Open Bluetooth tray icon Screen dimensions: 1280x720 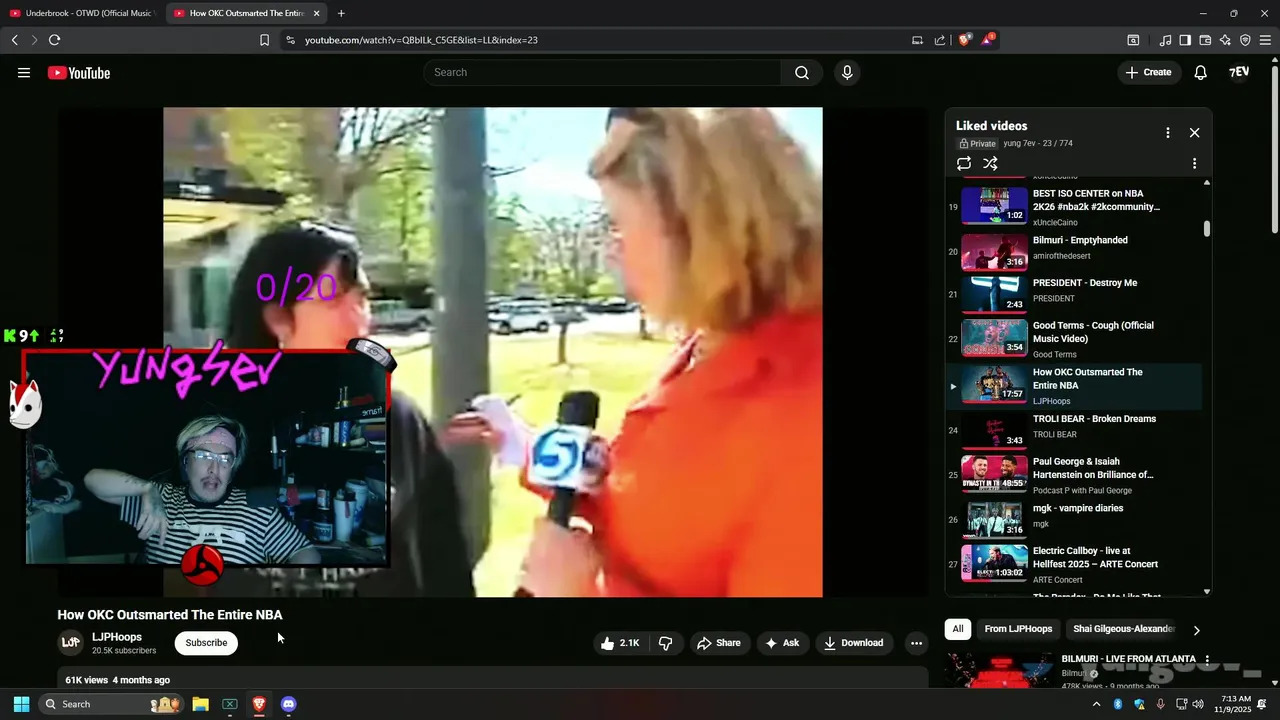click(1118, 704)
